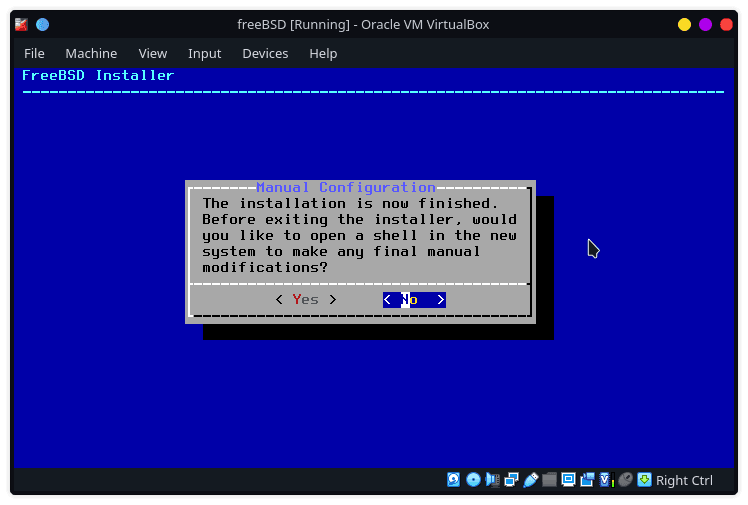Image resolution: width=748 pixels, height=505 pixels.
Task: Close the VirtualBox window via red button
Action: (726, 24)
